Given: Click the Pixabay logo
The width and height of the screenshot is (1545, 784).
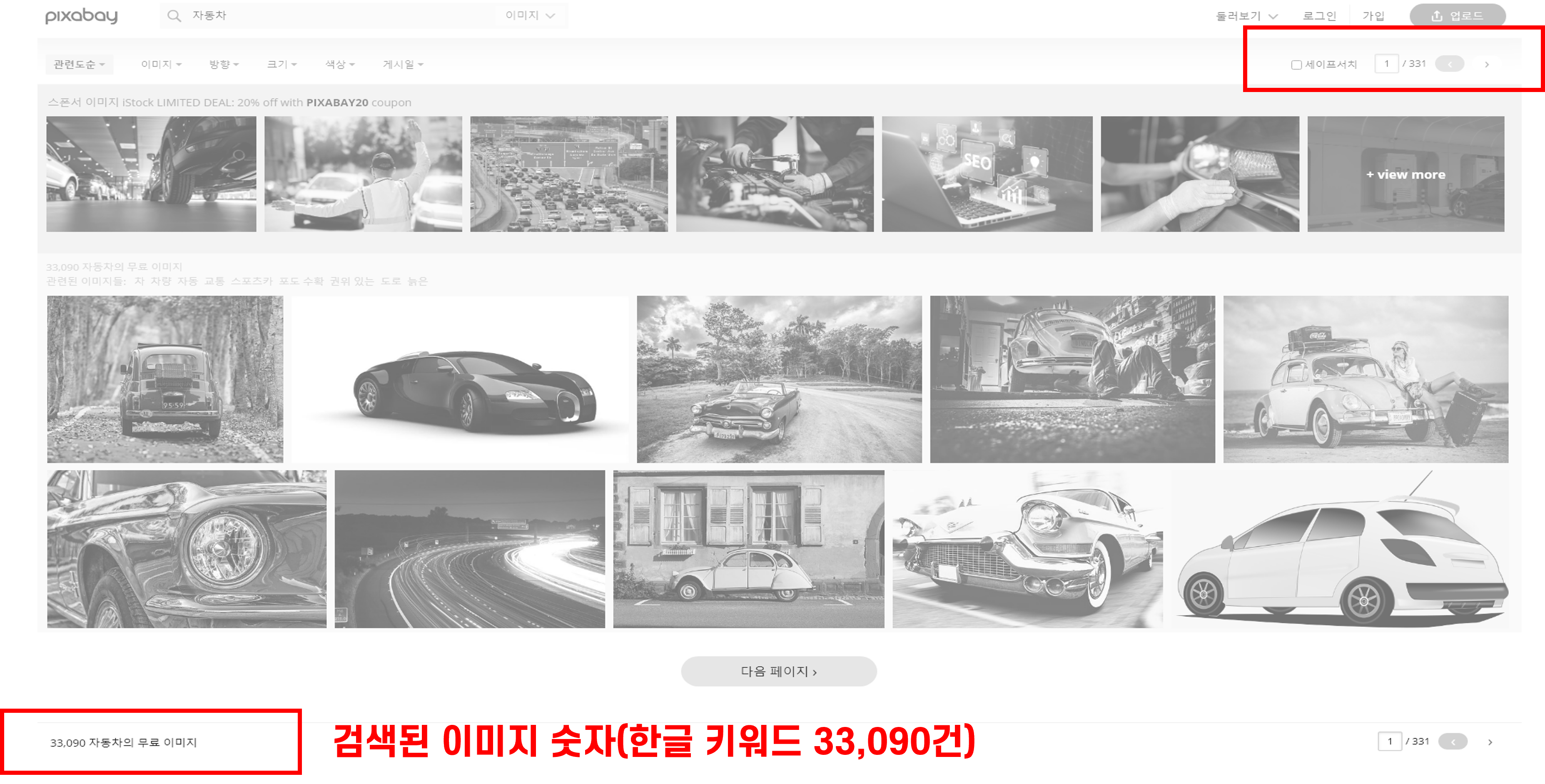Looking at the screenshot, I should pyautogui.click(x=82, y=15).
